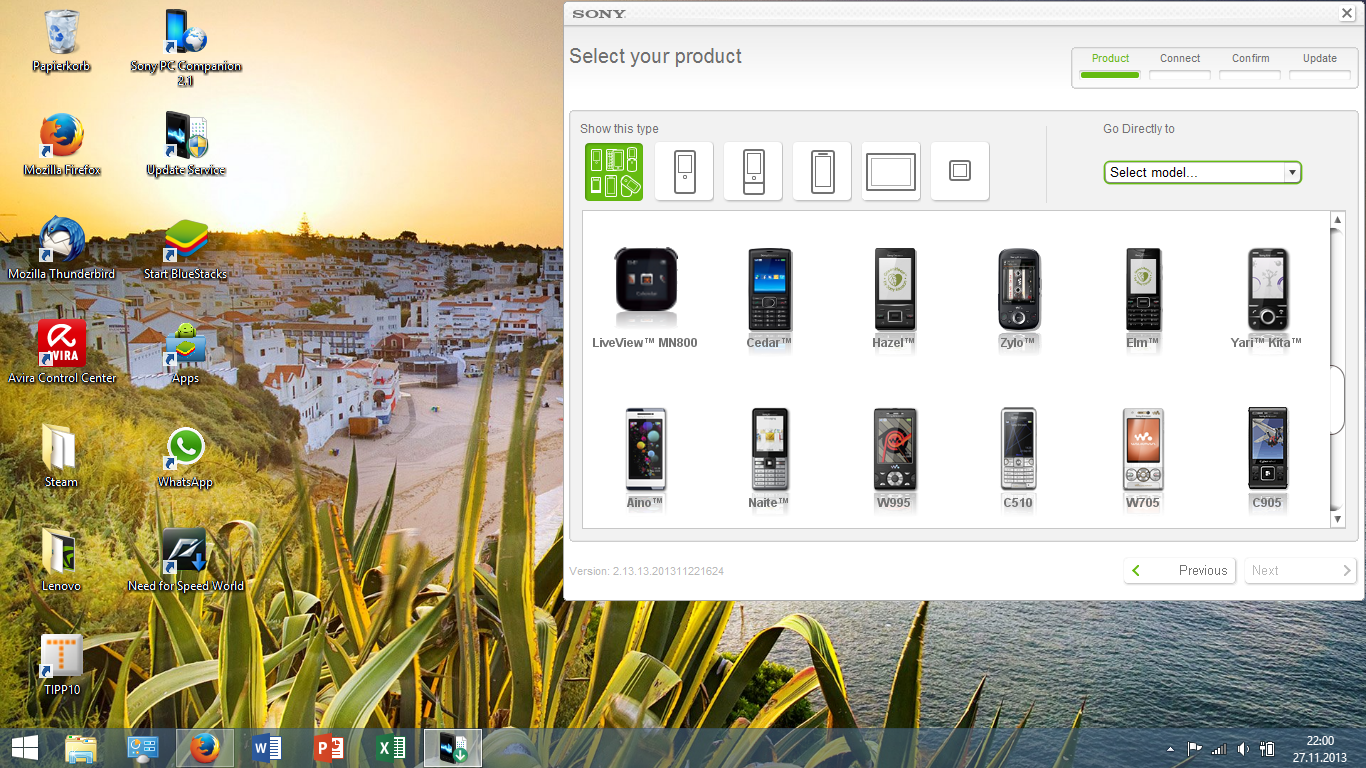The height and width of the screenshot is (768, 1366).
Task: Open PowerPoint from the taskbar
Action: coord(329,748)
